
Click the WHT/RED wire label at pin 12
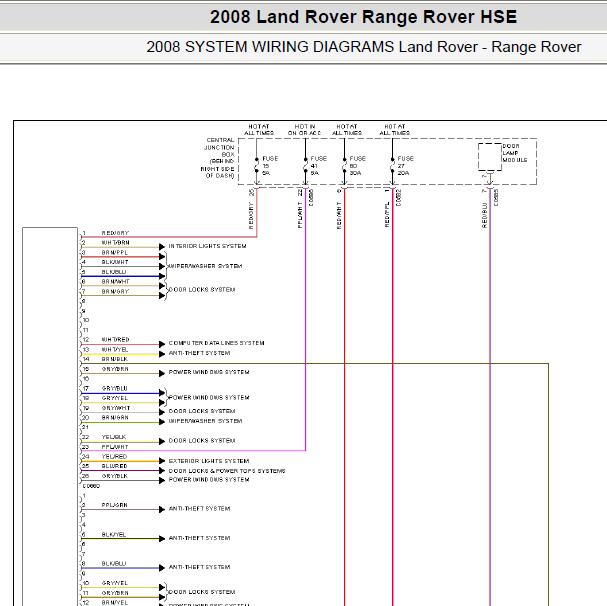click(x=115, y=340)
